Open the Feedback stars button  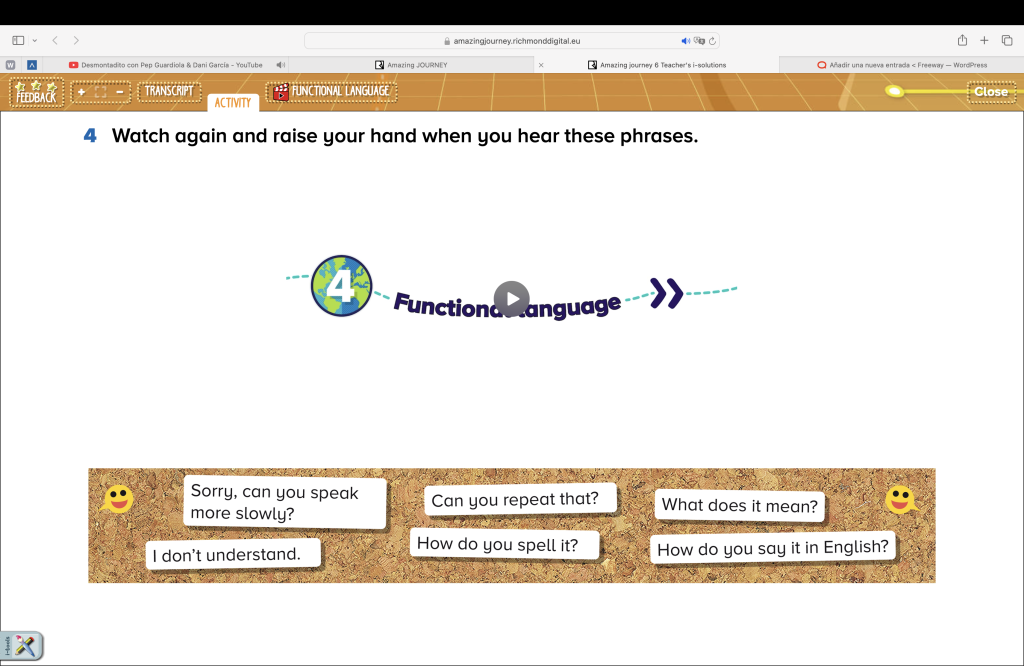click(36, 92)
